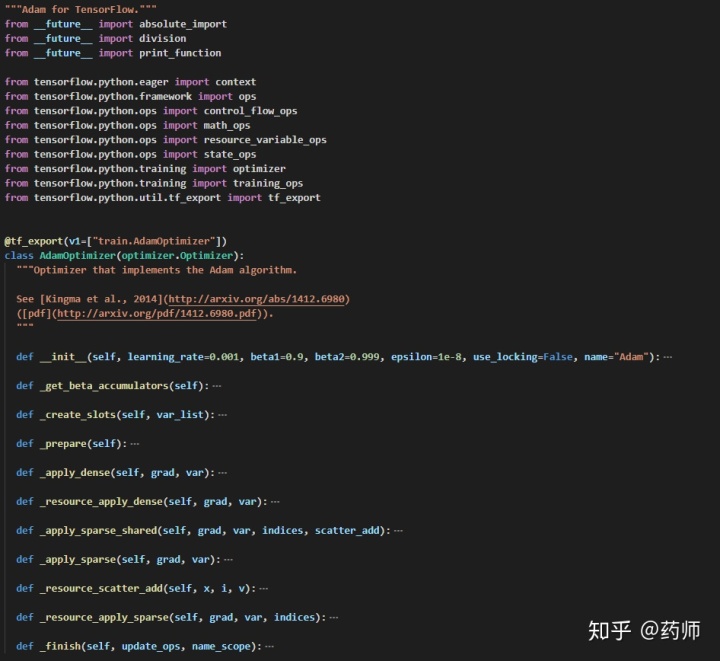Viewport: 720px width, 661px height.
Task: Click beta1=0.9 parameter
Action: pyautogui.click(x=276, y=357)
